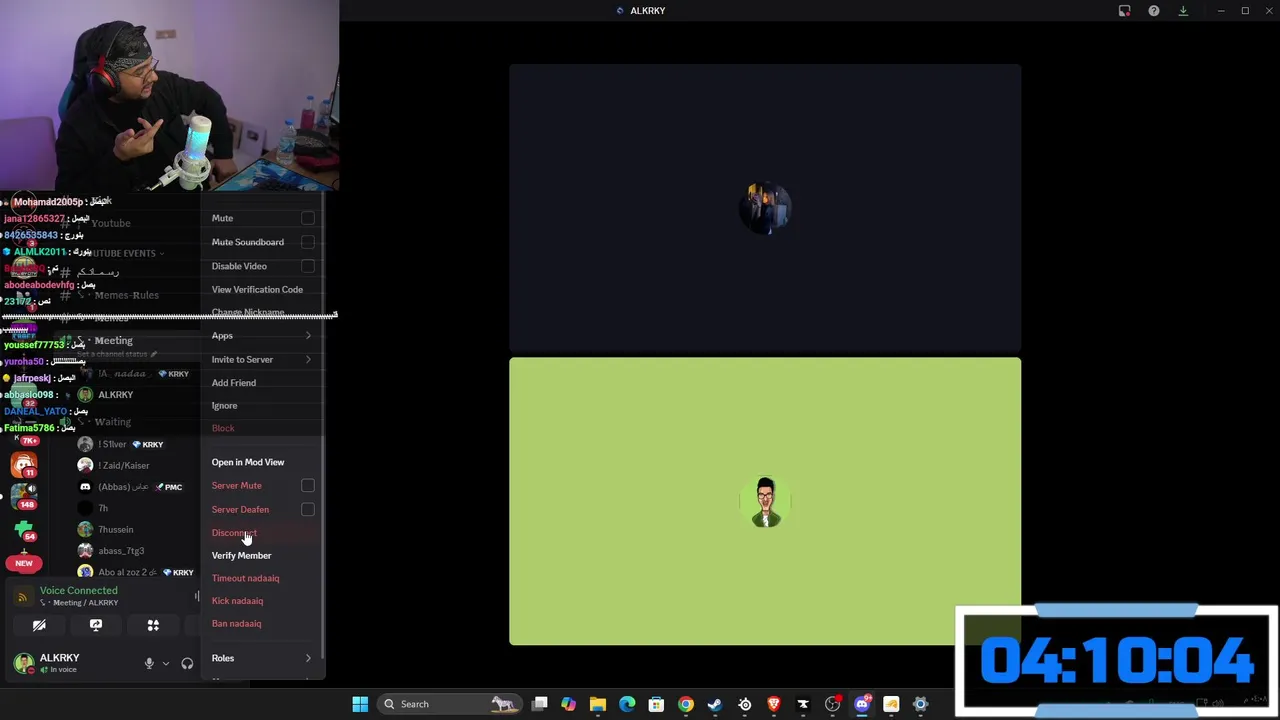Click the NEW unread mentions badge

click(x=24, y=563)
